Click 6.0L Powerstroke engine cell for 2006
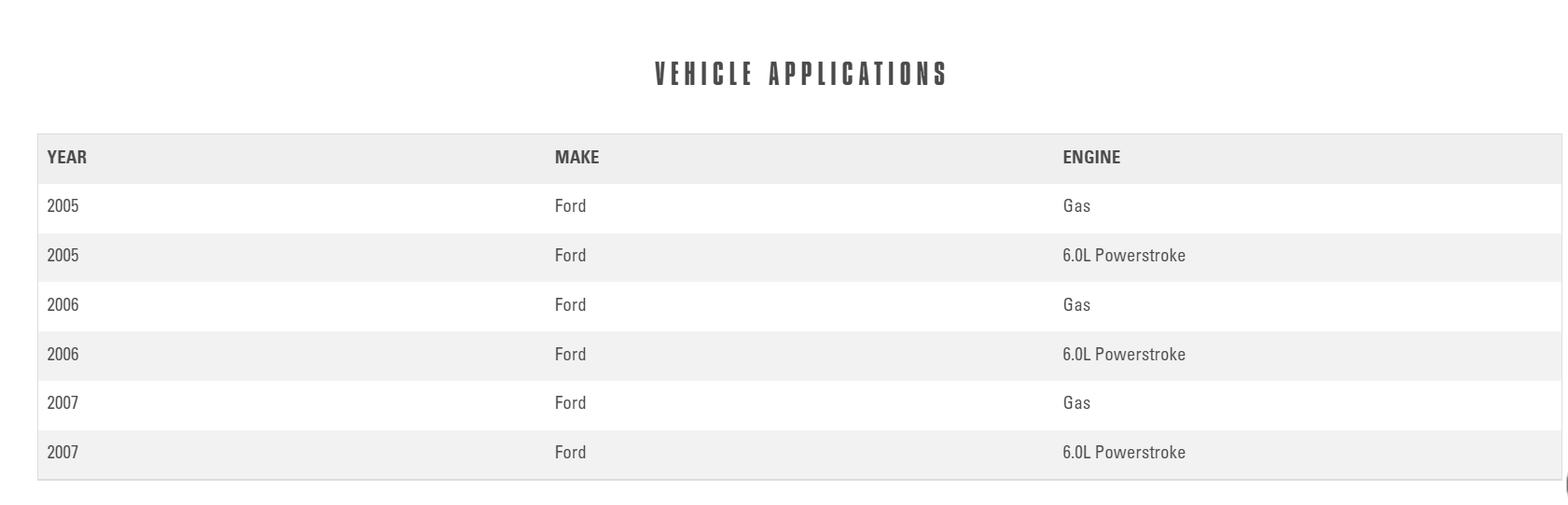 1123,355
